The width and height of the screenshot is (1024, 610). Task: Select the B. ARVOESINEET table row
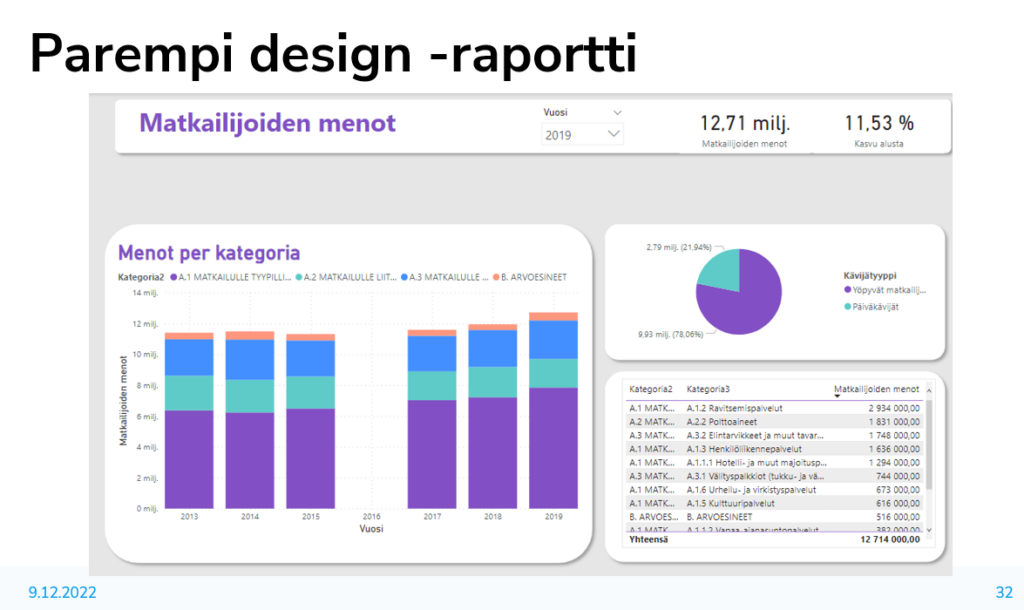(x=774, y=517)
